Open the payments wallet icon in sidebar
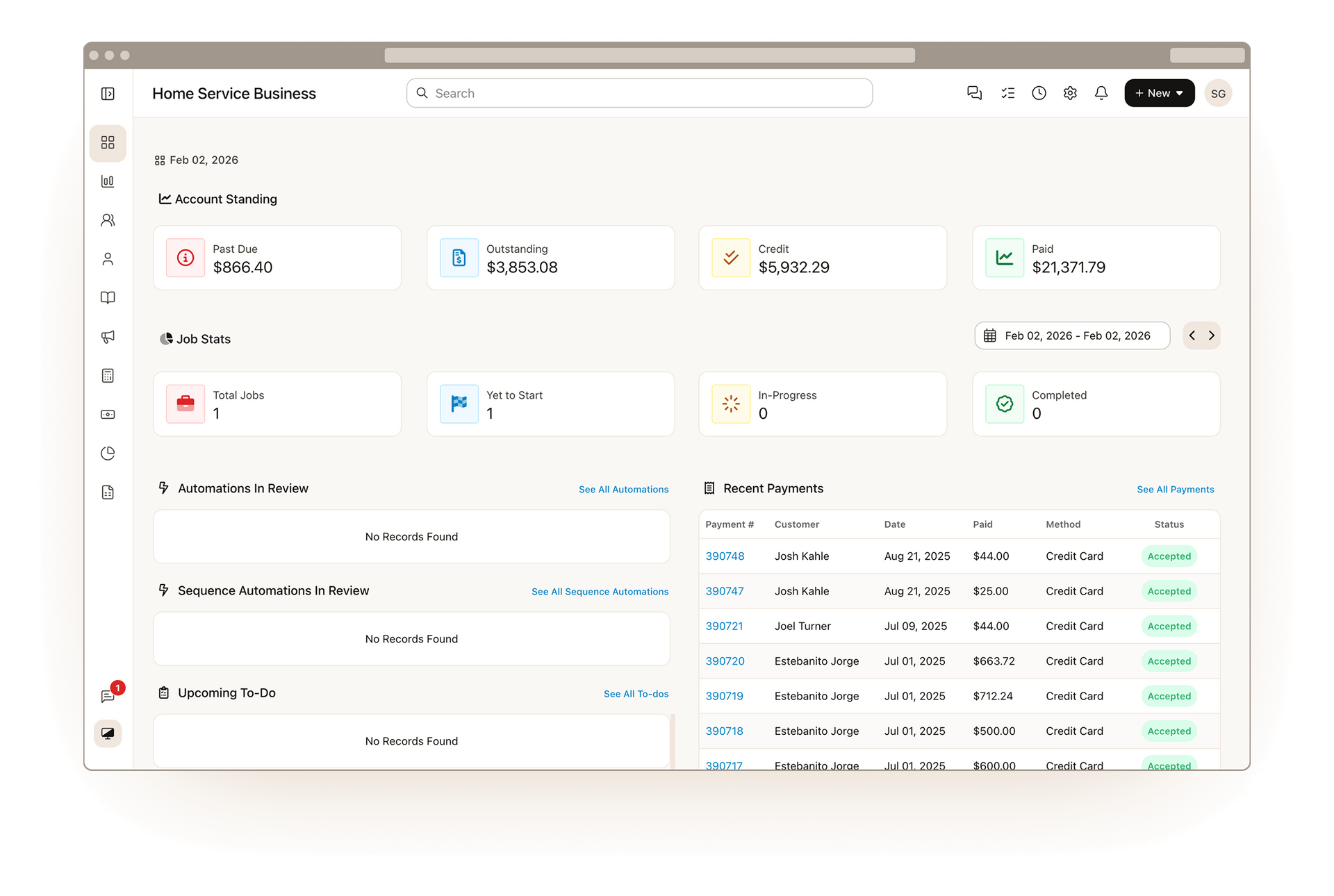This screenshot has height=896, width=1334. (108, 414)
